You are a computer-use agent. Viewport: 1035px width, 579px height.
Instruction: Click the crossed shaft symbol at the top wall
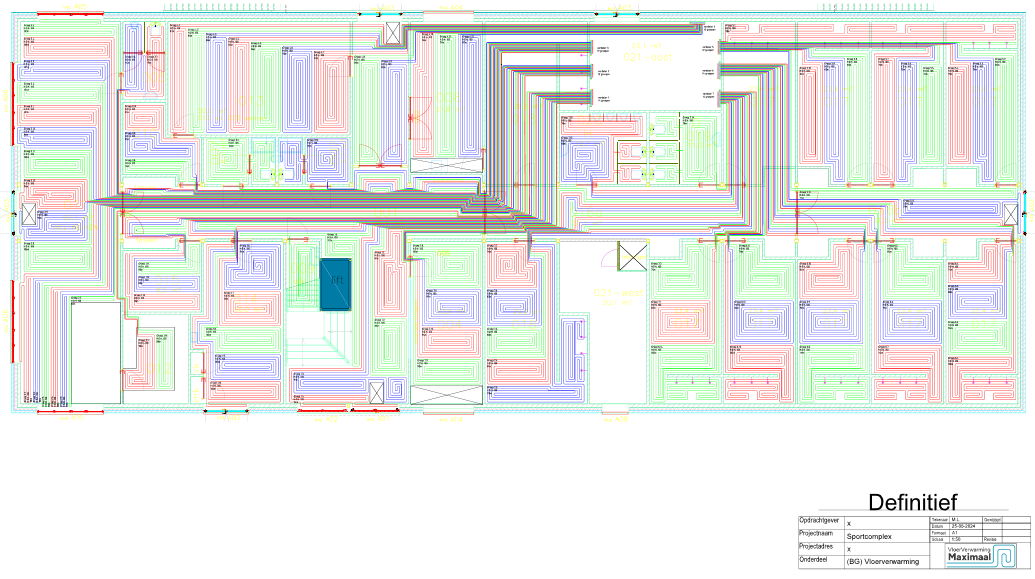392,33
